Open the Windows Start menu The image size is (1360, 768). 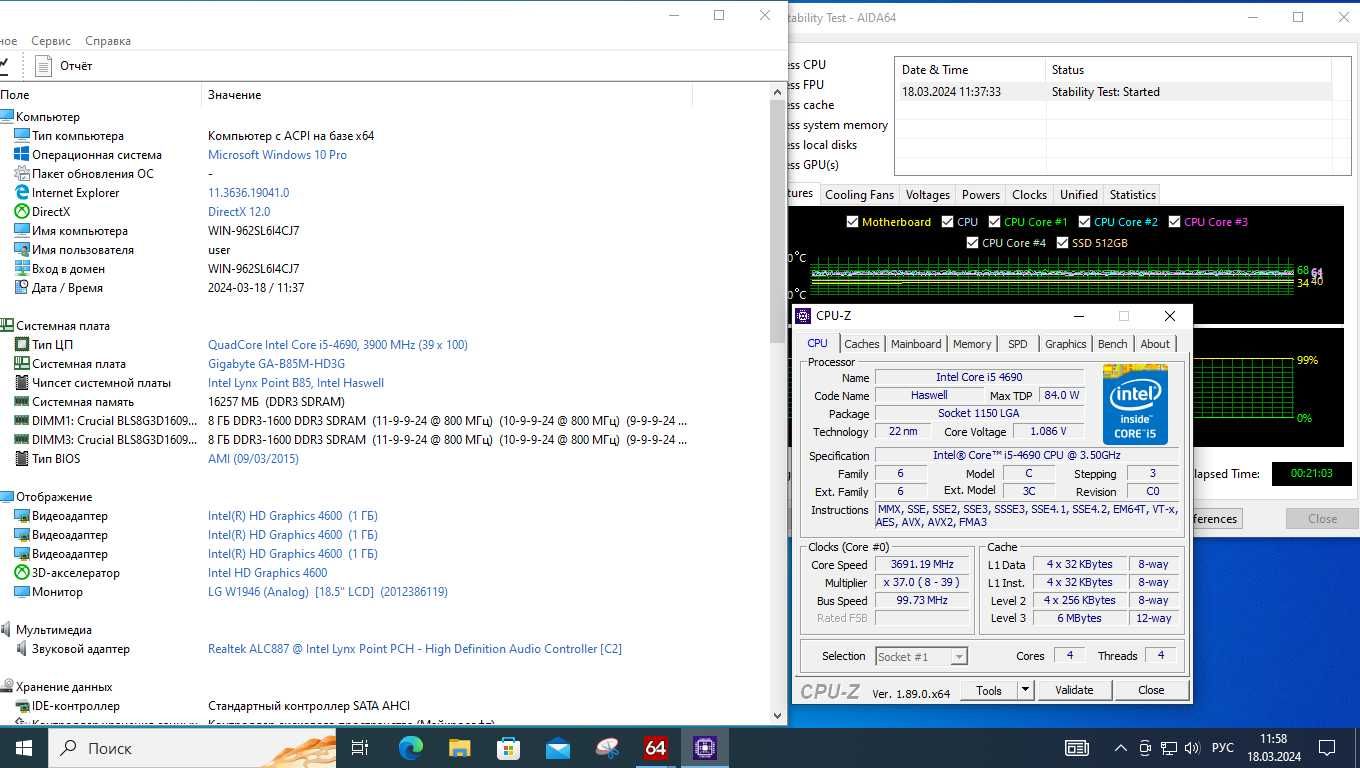tap(24, 748)
